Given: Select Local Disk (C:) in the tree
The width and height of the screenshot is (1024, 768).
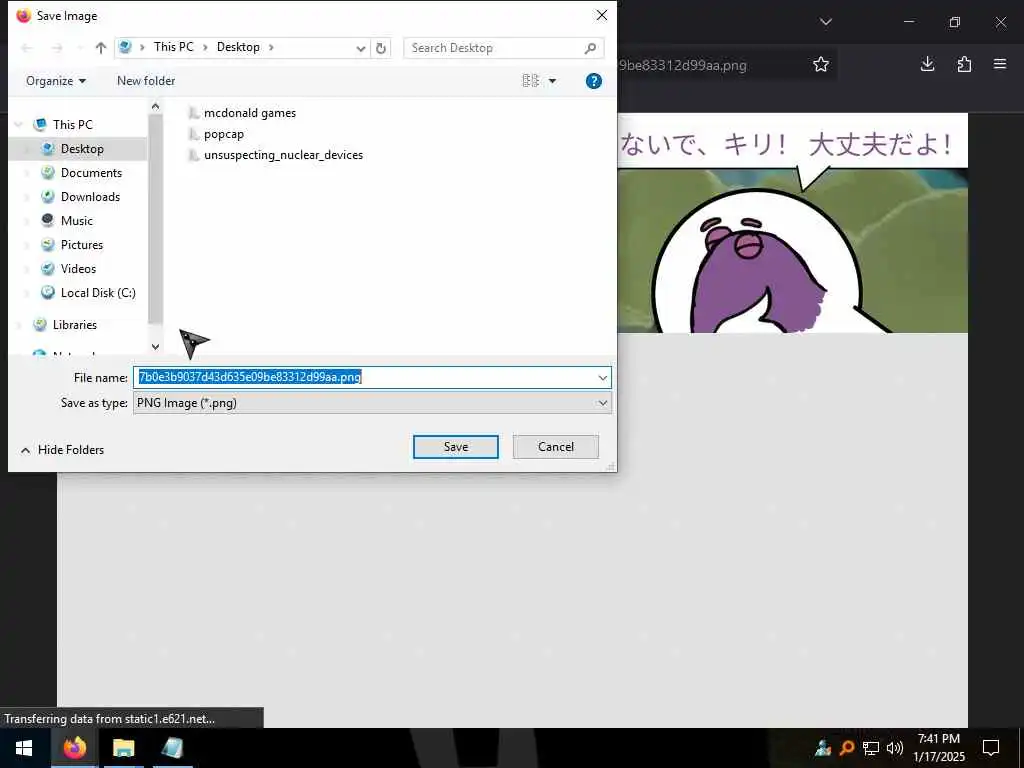Looking at the screenshot, I should click(98, 293).
